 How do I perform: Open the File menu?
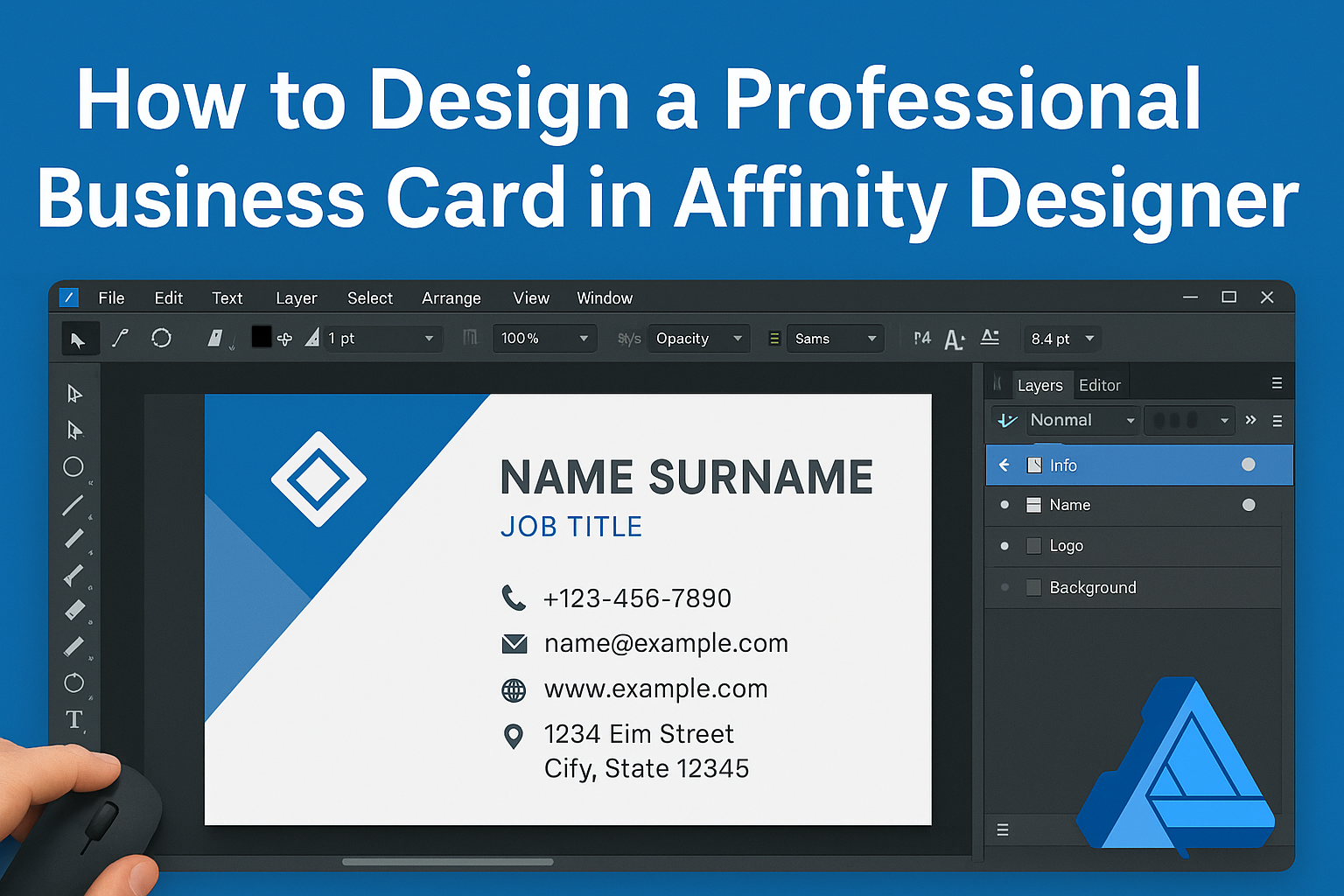pyautogui.click(x=111, y=298)
